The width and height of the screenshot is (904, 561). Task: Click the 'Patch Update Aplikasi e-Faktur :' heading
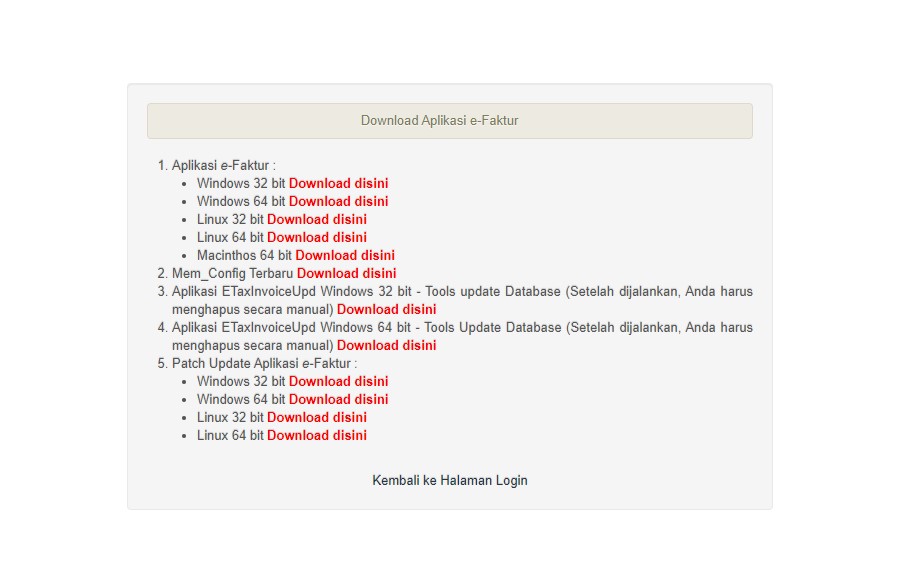click(264, 363)
